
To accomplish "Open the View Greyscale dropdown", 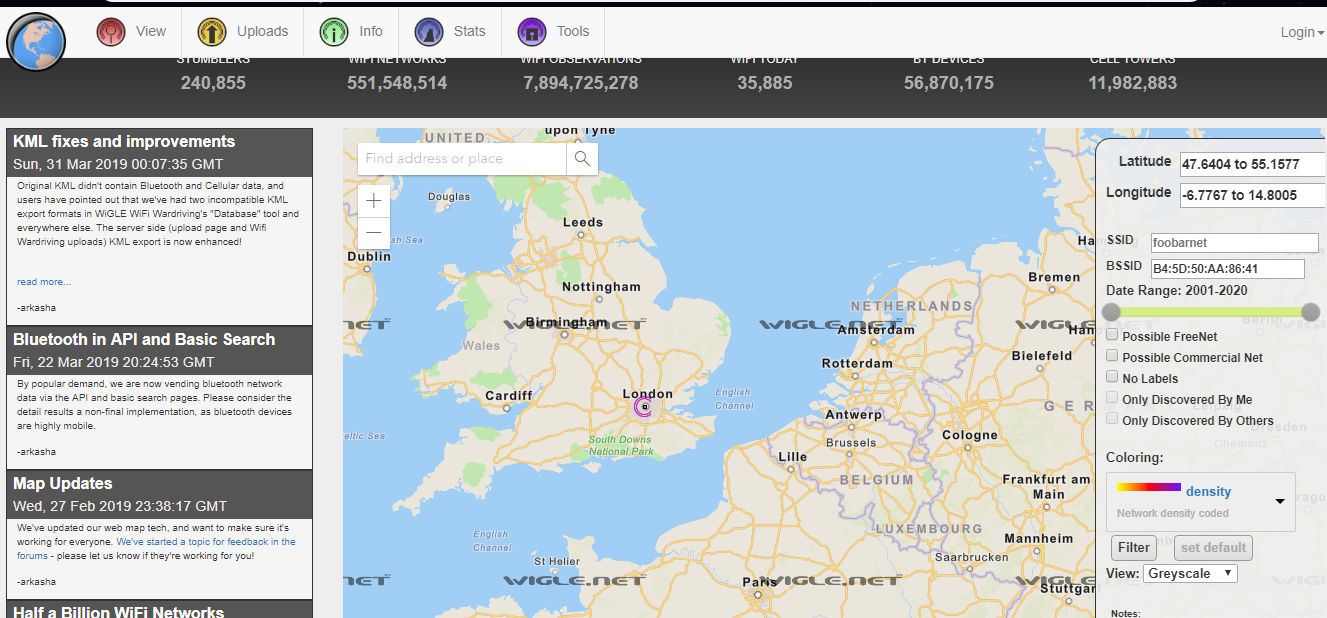I will pos(1190,573).
